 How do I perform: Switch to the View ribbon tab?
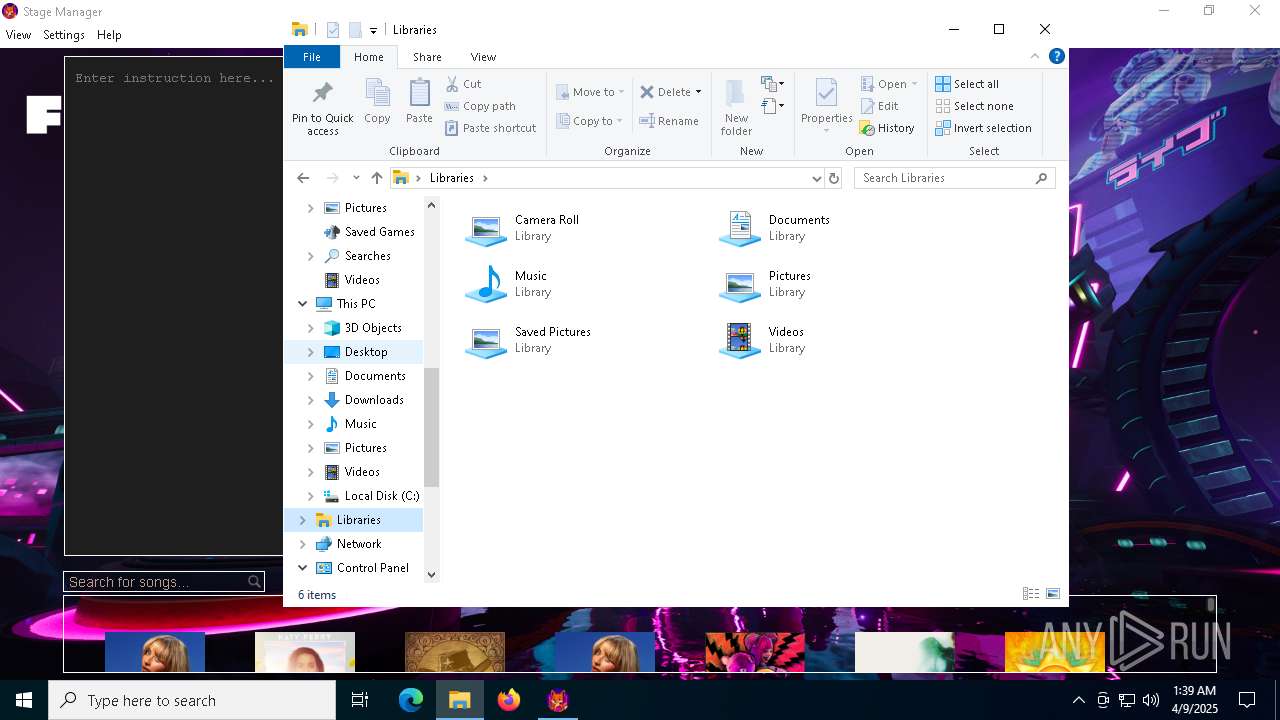coord(483,57)
